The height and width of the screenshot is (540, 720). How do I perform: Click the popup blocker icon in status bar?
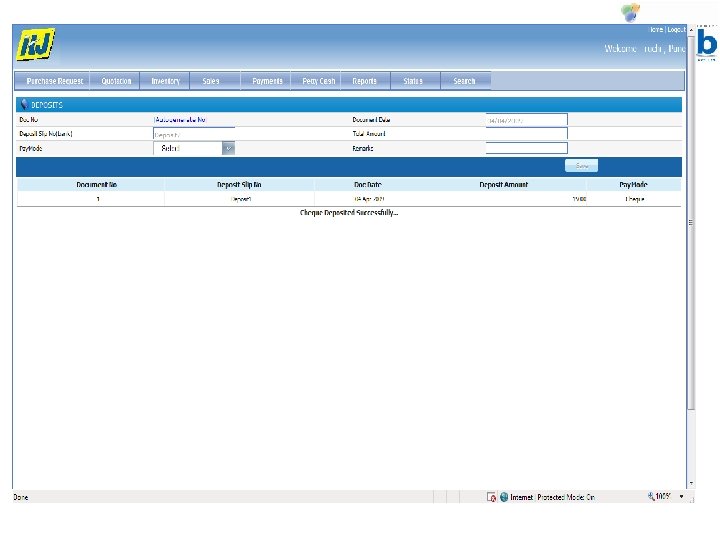(x=491, y=497)
